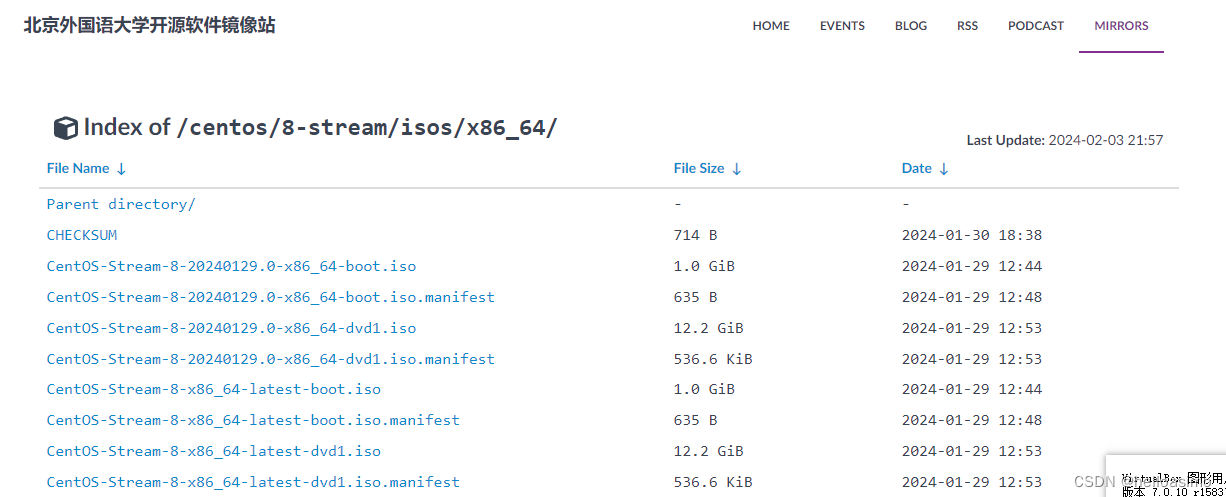Download the CHECKSUM file
Viewport: 1226px width, 497px height.
coord(82,235)
